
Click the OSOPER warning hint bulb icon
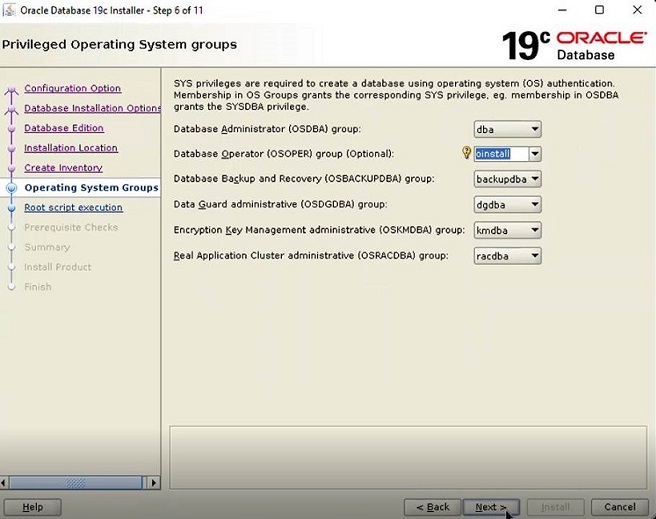[x=466, y=153]
